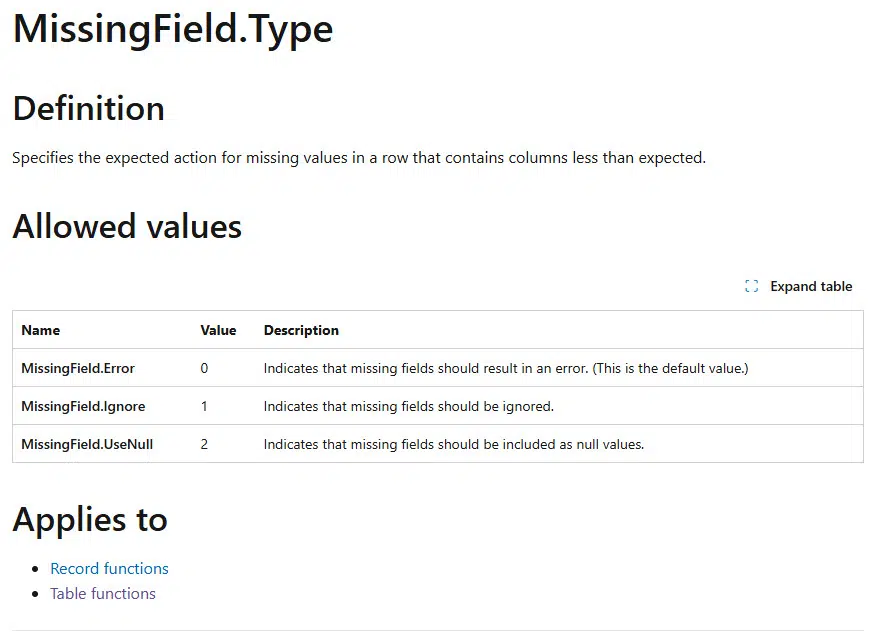Click the Description column header
This screenshot has height=635, width=874.
301,330
